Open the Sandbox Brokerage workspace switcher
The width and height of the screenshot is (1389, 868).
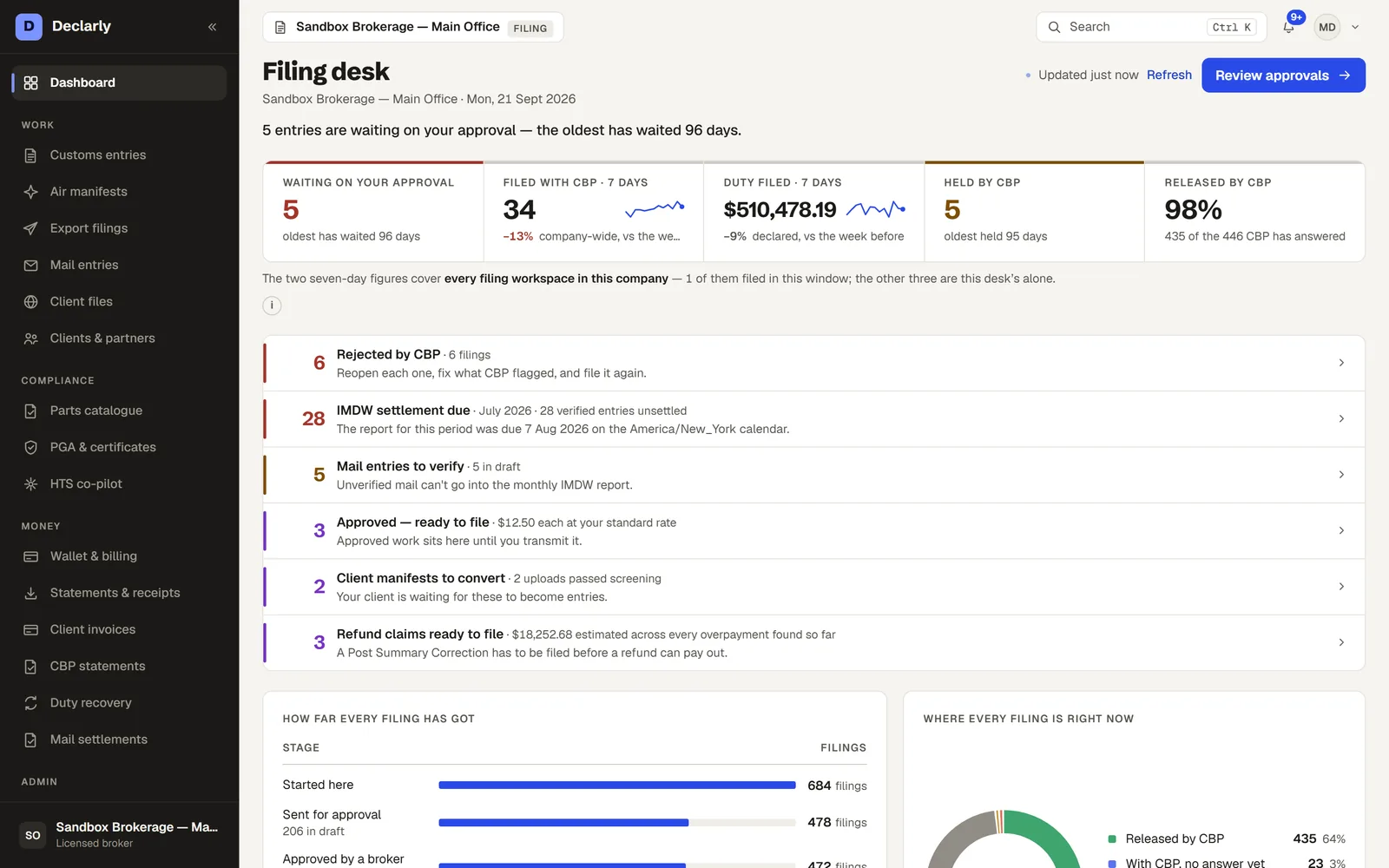(413, 27)
